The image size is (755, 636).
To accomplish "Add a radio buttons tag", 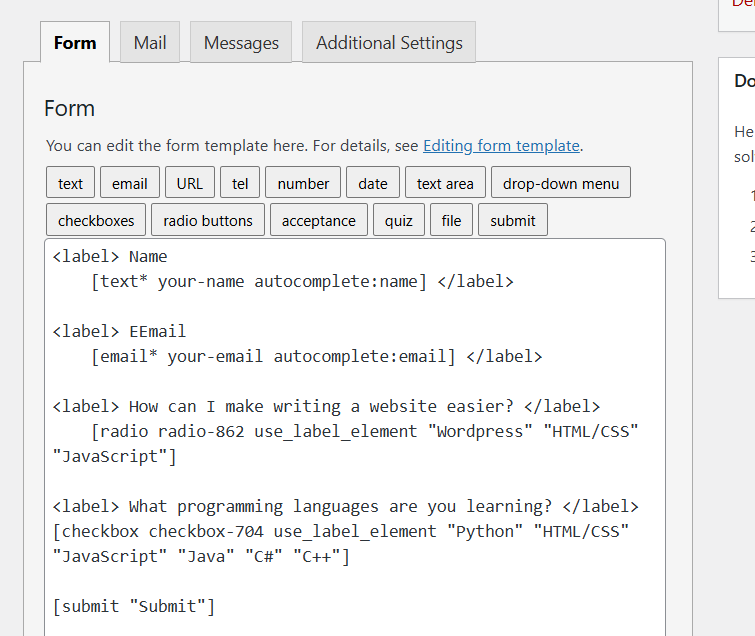I will click(208, 220).
